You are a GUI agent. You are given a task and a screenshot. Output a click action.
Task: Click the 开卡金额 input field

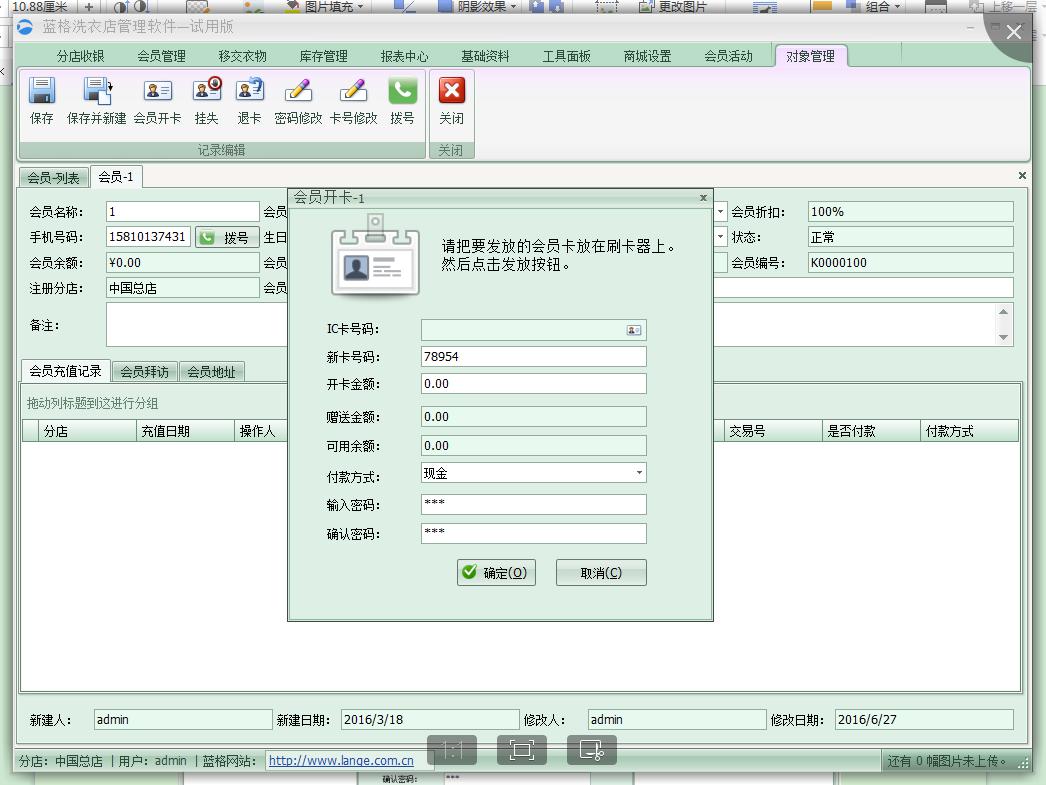click(534, 383)
